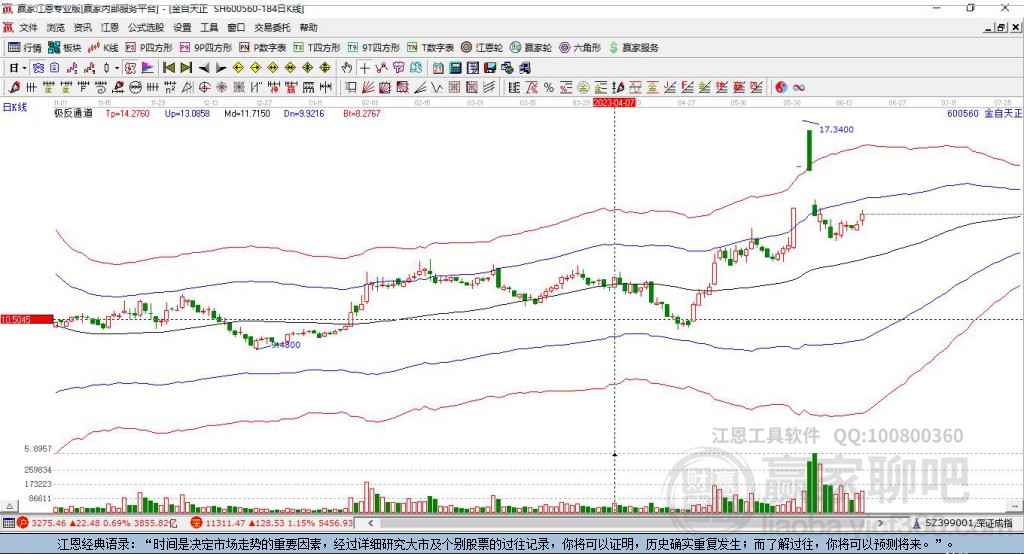Screen dimensions: 1024x554
Task: Click the 17.3400 high price label
Action: pos(837,129)
